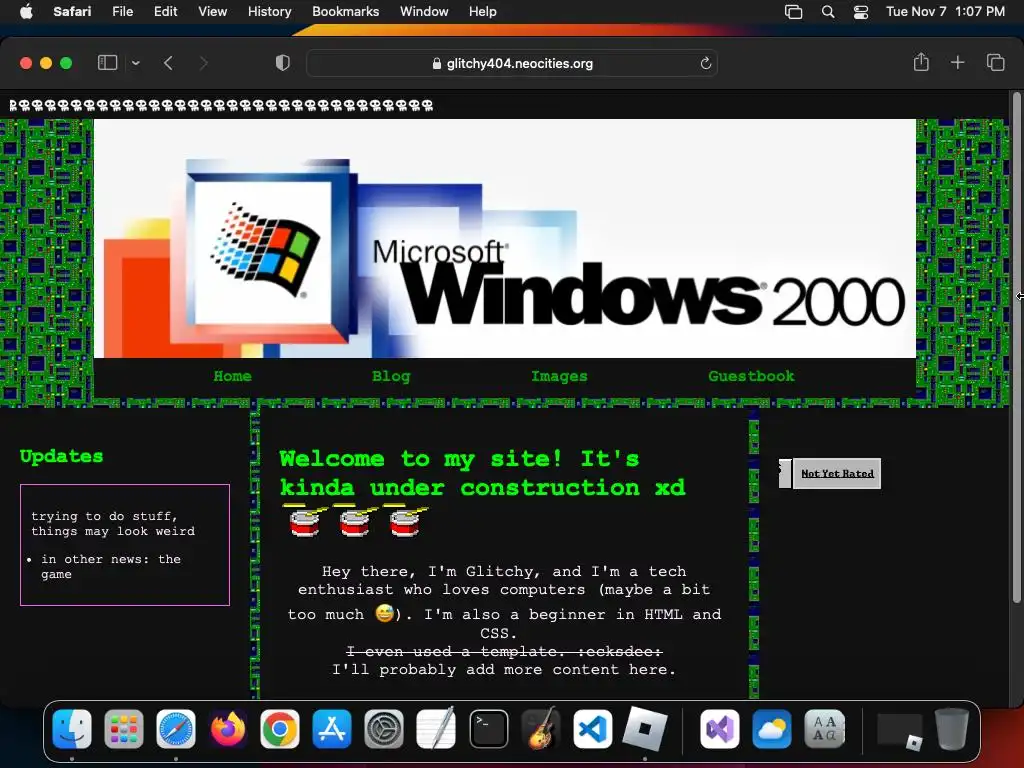Viewport: 1024px width, 768px height.
Task: Toggle the Safari sidebar button
Action: pyautogui.click(x=107, y=63)
